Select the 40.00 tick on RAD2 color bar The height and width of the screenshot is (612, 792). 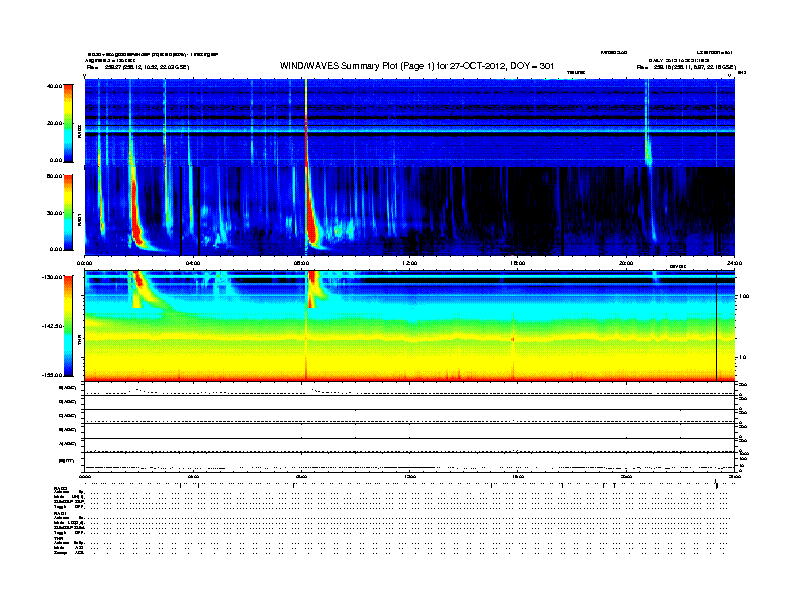[x=54, y=86]
